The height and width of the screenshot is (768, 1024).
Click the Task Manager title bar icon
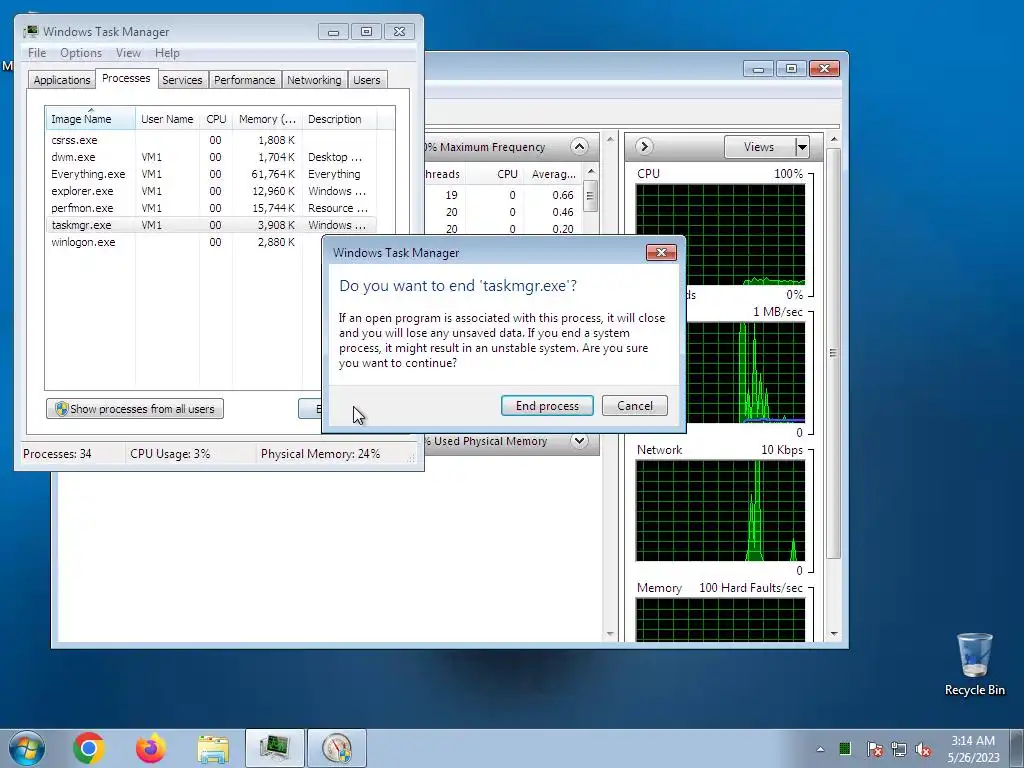click(x=31, y=31)
